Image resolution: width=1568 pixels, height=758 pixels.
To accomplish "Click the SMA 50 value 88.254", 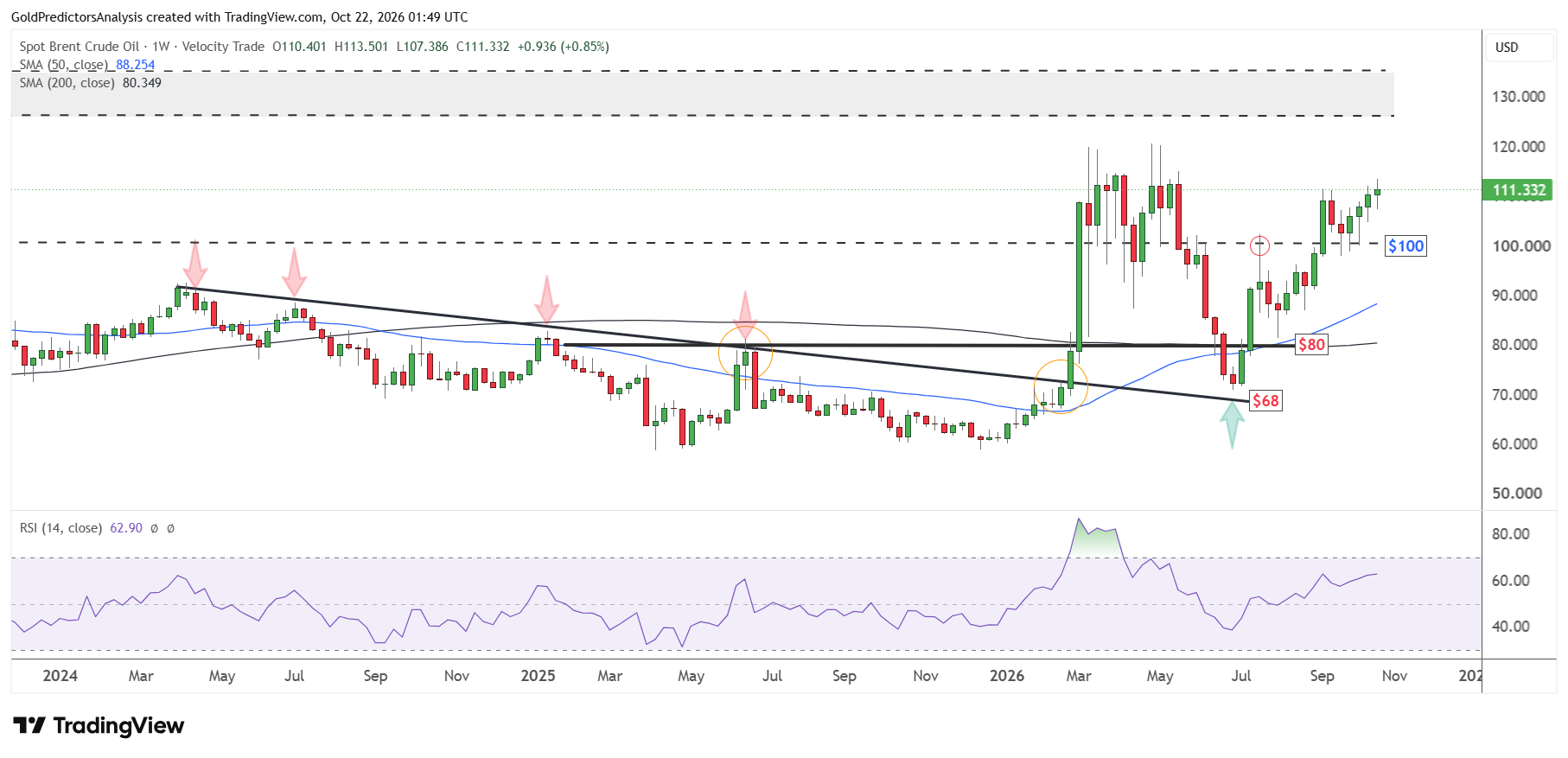I will pyautogui.click(x=136, y=65).
